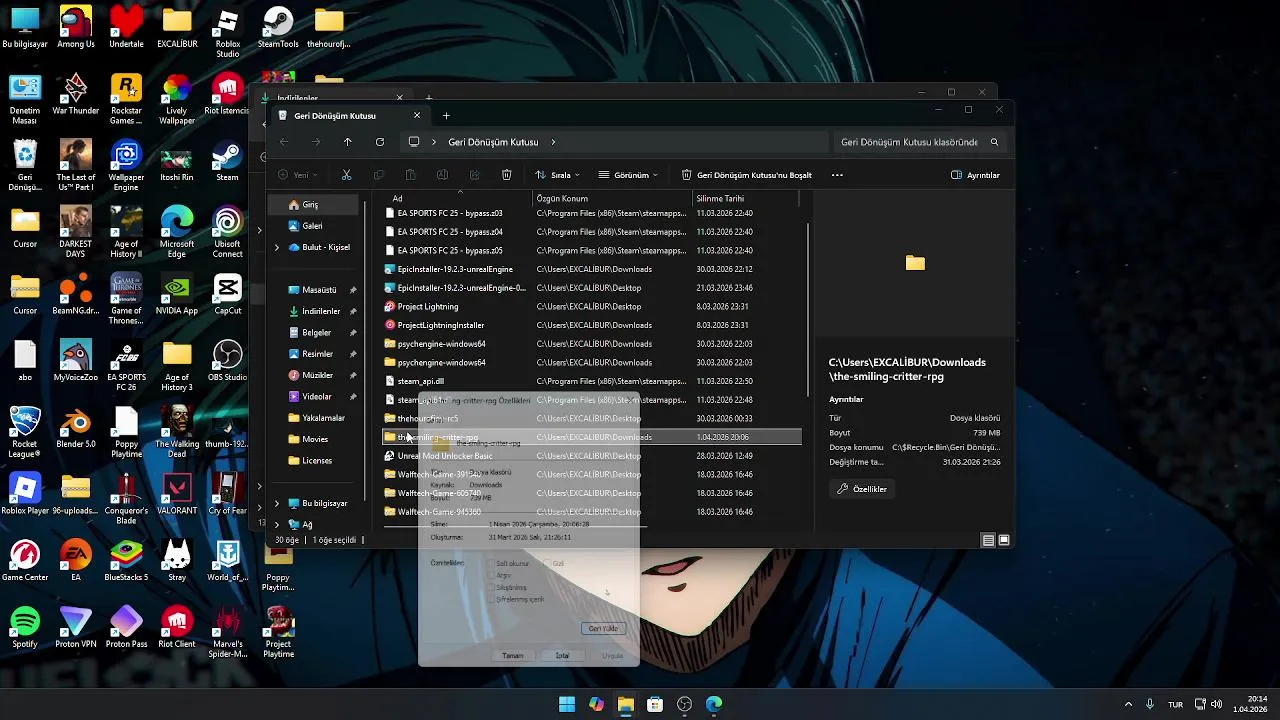Expand the Bu bilgisayar tree node
This screenshot has width=1280, height=720.
(x=277, y=503)
